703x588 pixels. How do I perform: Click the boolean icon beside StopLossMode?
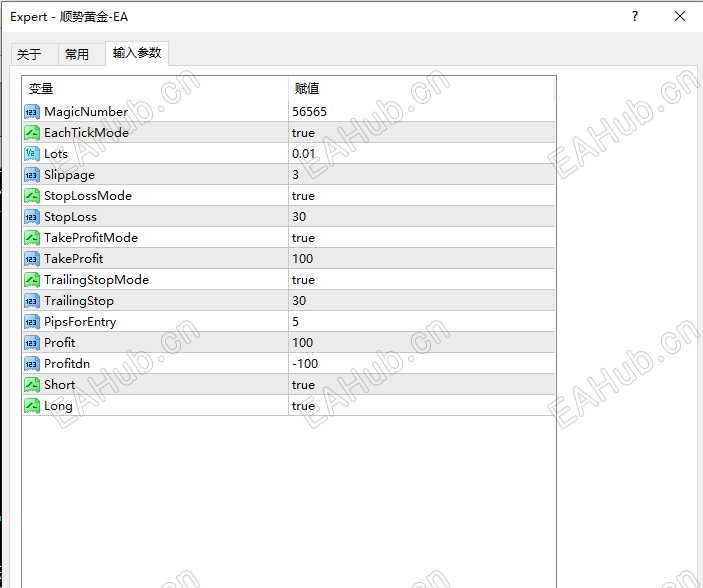point(32,196)
